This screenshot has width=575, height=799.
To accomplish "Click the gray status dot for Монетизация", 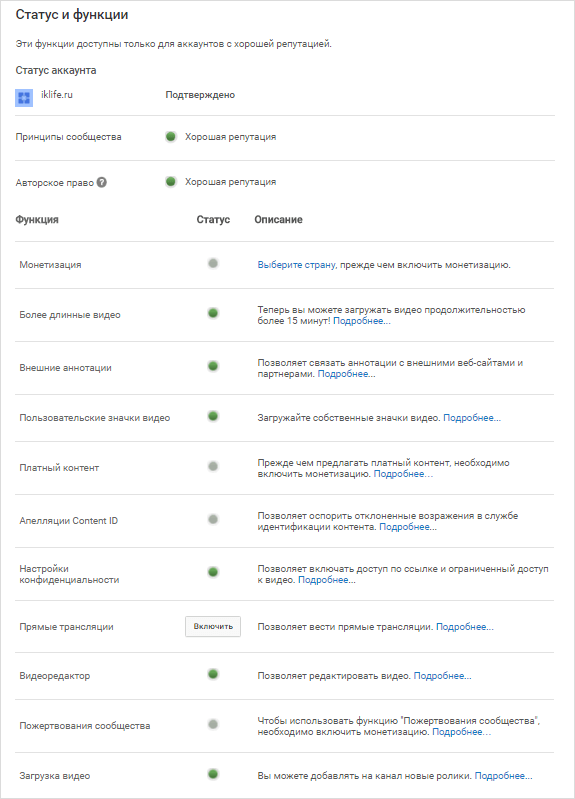I will point(213,263).
